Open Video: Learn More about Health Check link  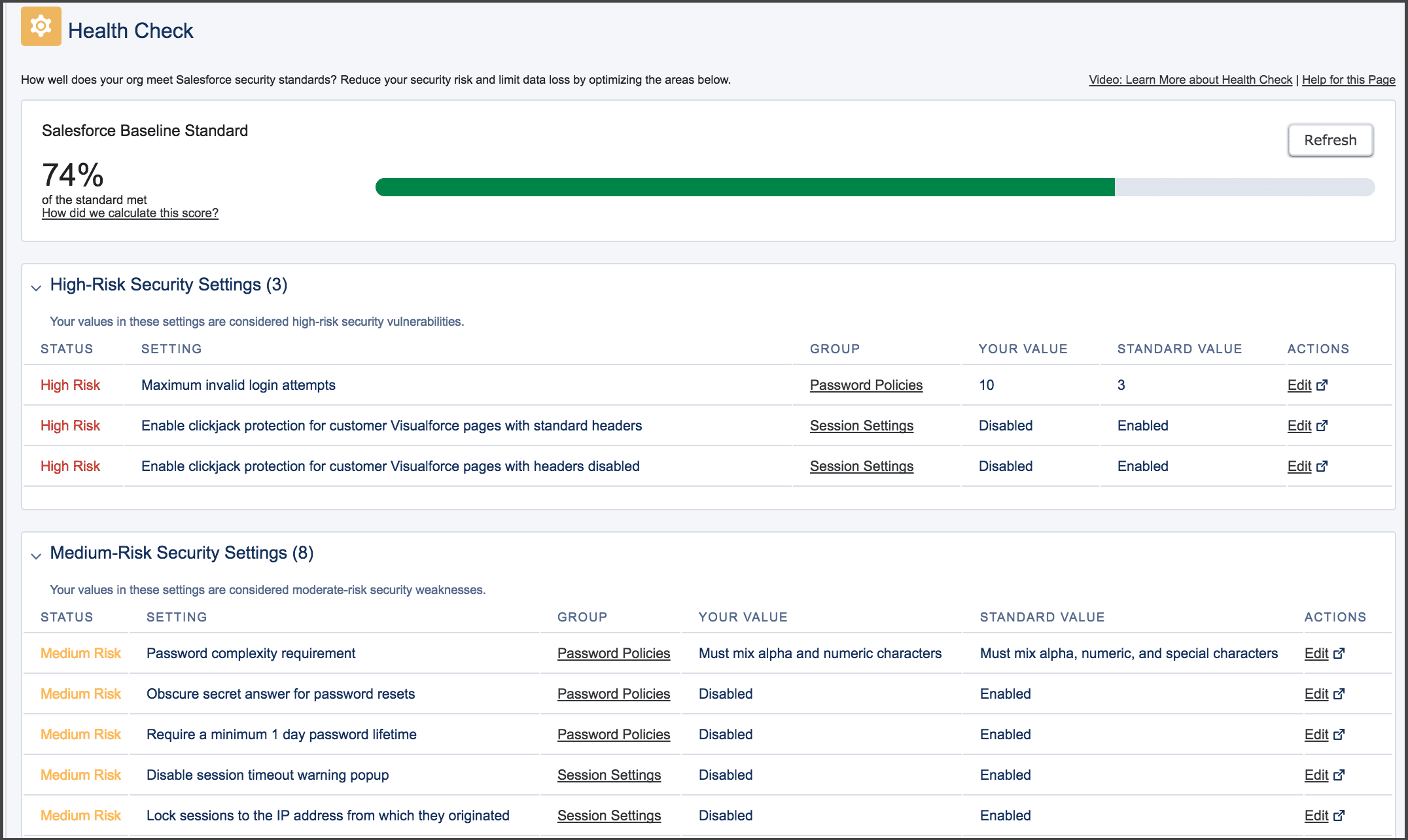tap(1190, 80)
